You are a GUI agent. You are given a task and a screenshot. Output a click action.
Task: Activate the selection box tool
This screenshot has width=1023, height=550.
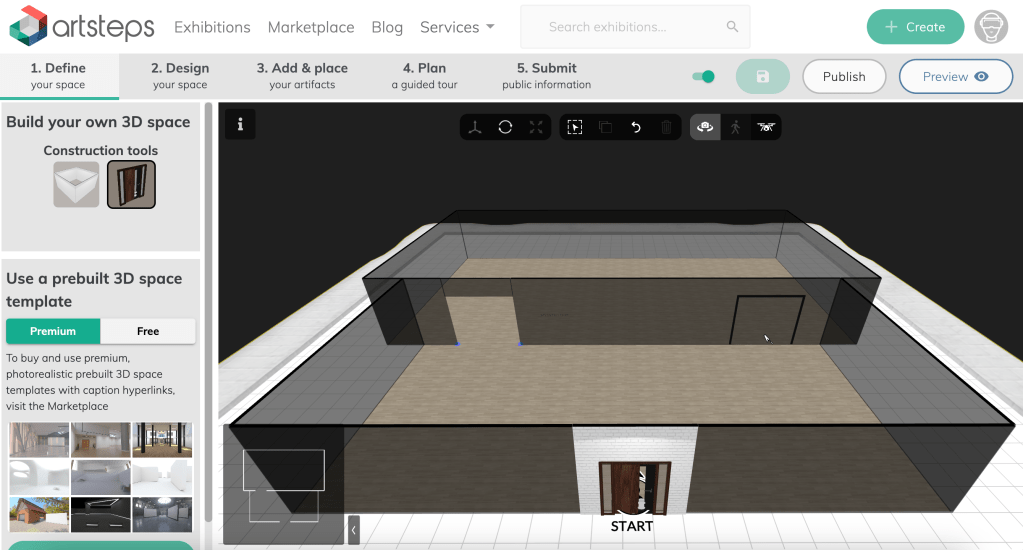[x=575, y=127]
